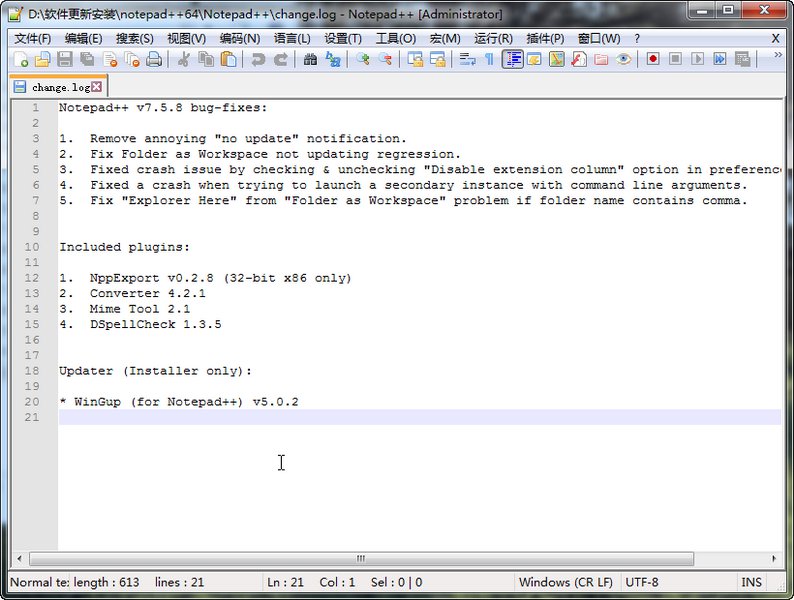Click the Zoom Out magnifier icon
Viewport: 794px width, 600px height.
385,59
